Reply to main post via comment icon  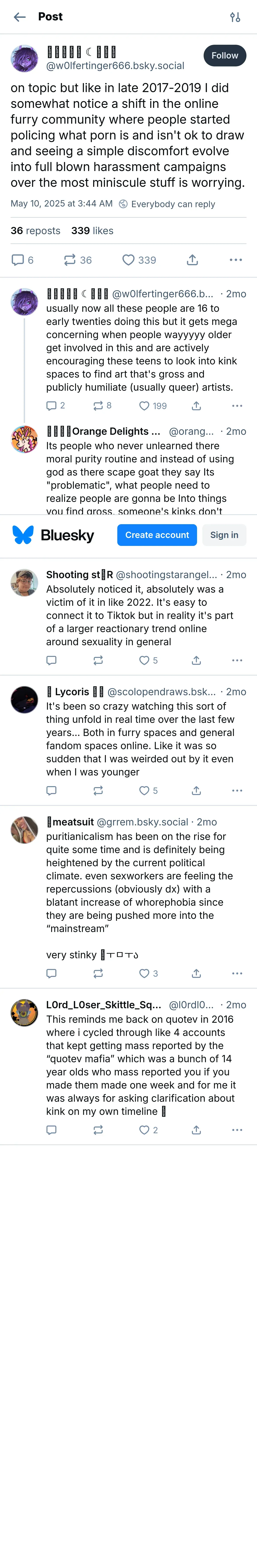coord(18,260)
